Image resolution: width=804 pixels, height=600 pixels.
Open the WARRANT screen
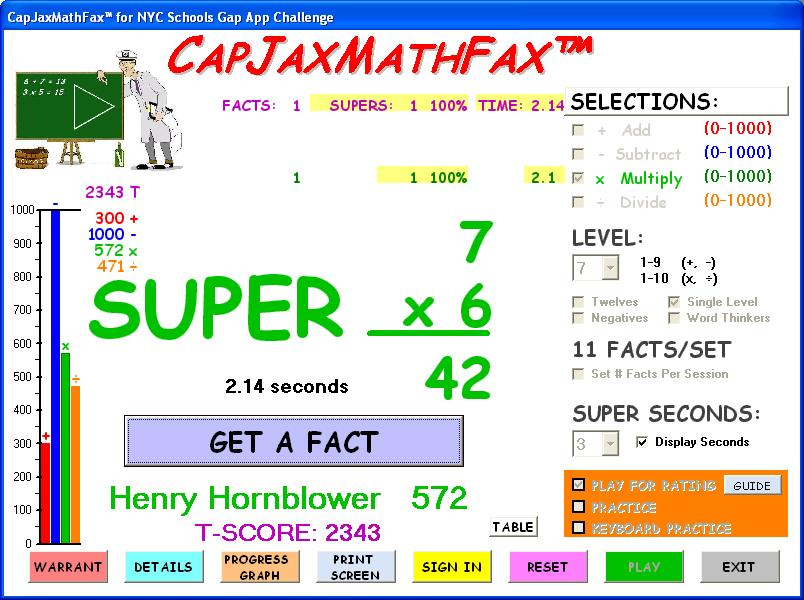click(68, 567)
